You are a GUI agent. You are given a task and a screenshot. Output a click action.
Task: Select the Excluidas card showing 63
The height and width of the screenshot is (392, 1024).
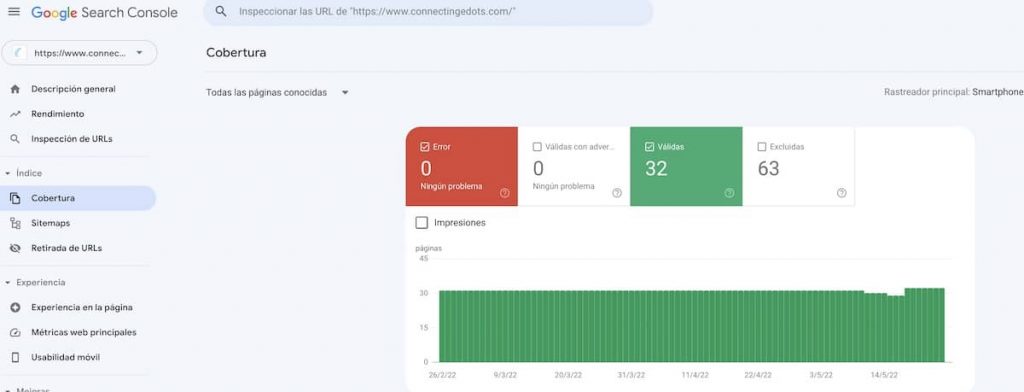click(799, 167)
